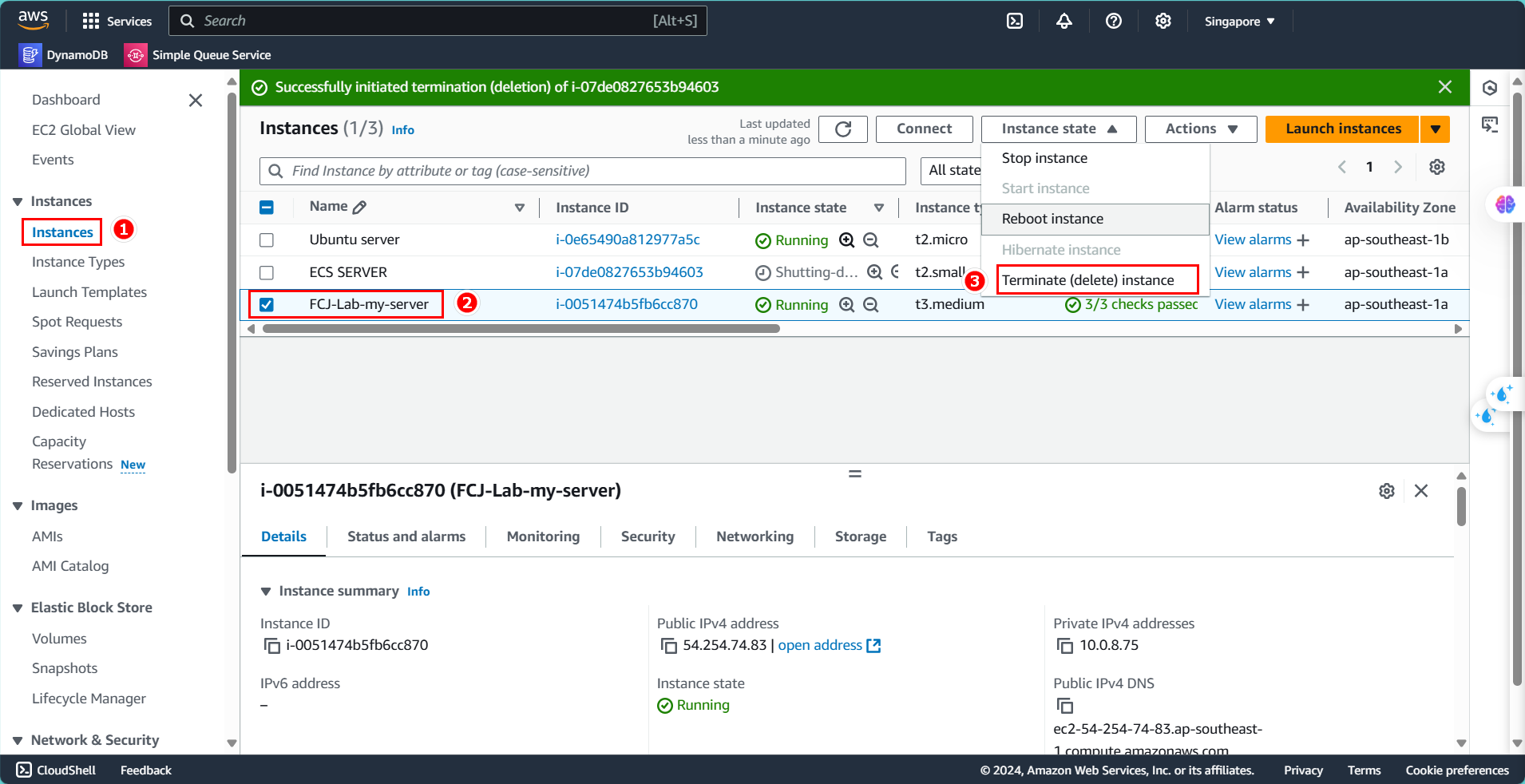1525x784 pixels.
Task: Click the Connect button
Action: pos(925,129)
